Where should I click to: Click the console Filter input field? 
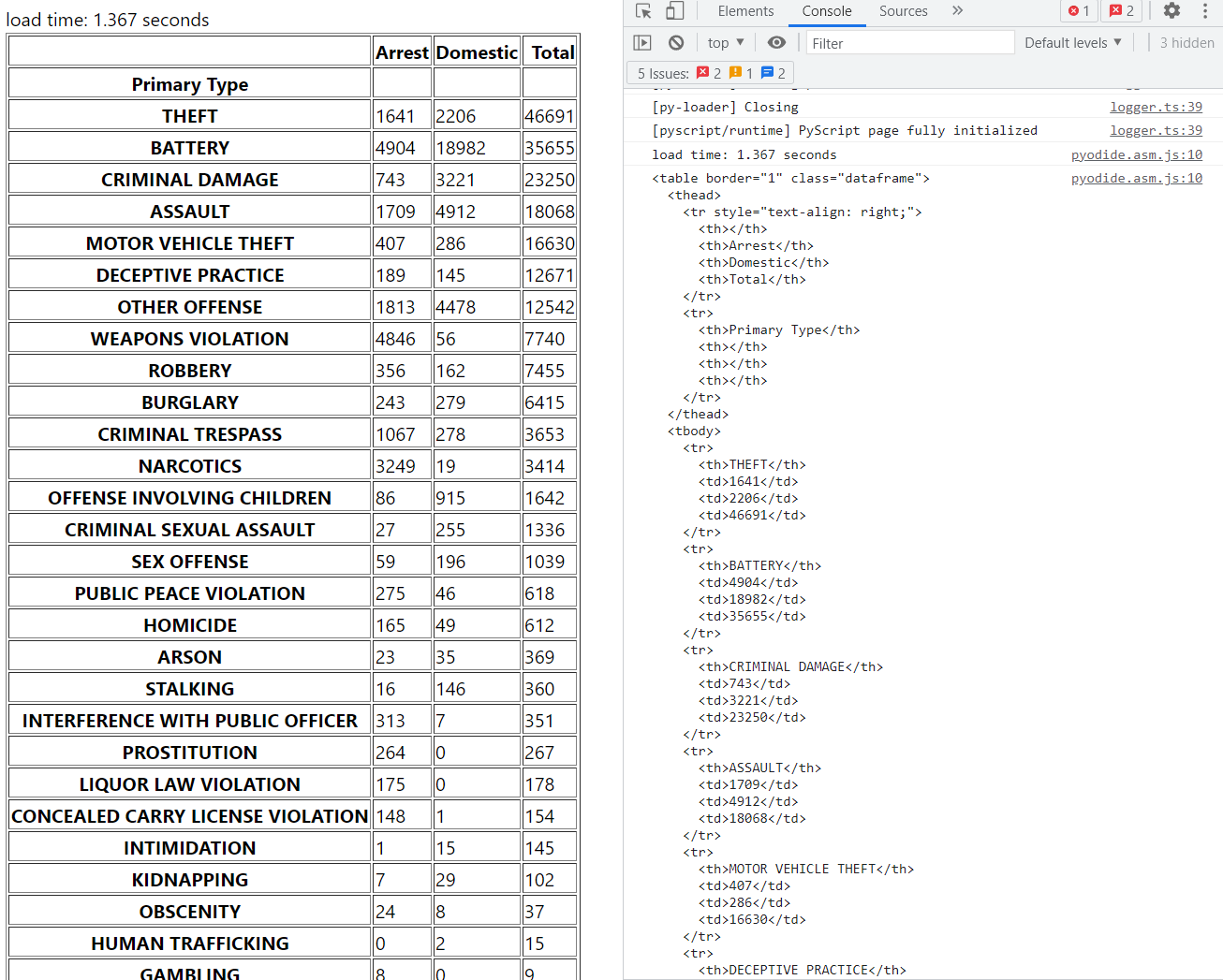pyautogui.click(x=908, y=43)
